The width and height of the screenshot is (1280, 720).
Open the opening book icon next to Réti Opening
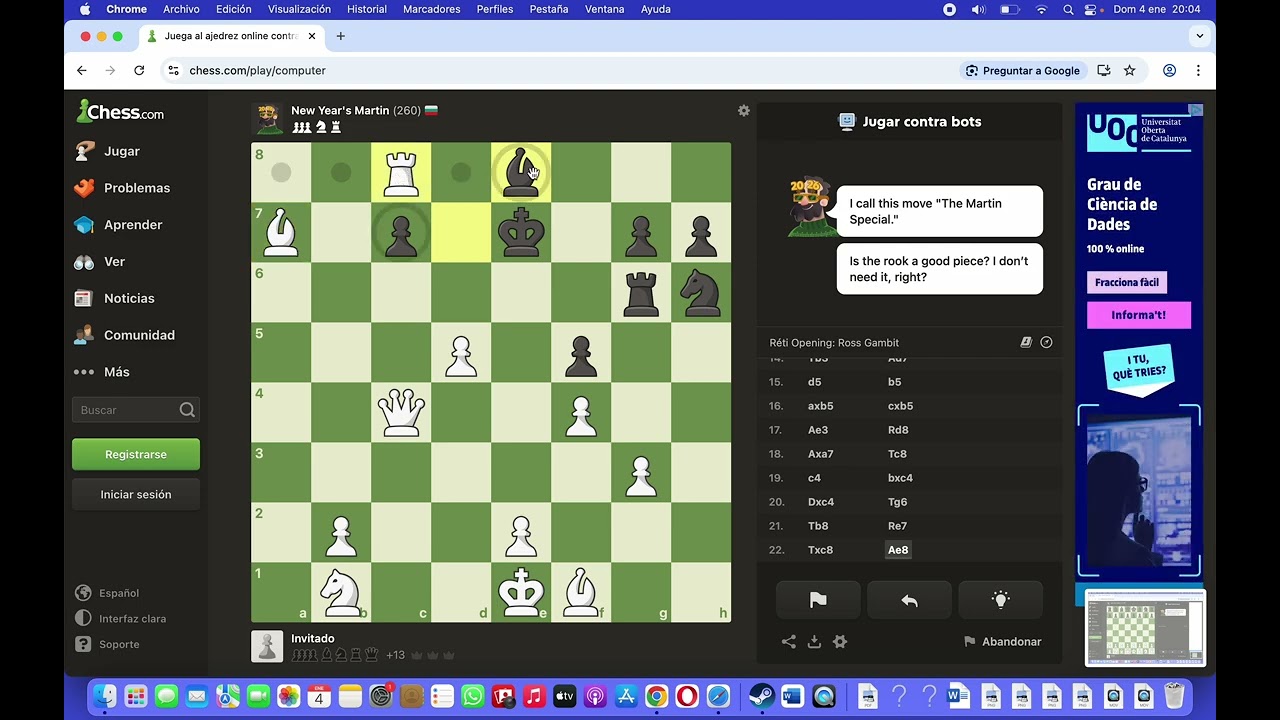(x=1026, y=342)
